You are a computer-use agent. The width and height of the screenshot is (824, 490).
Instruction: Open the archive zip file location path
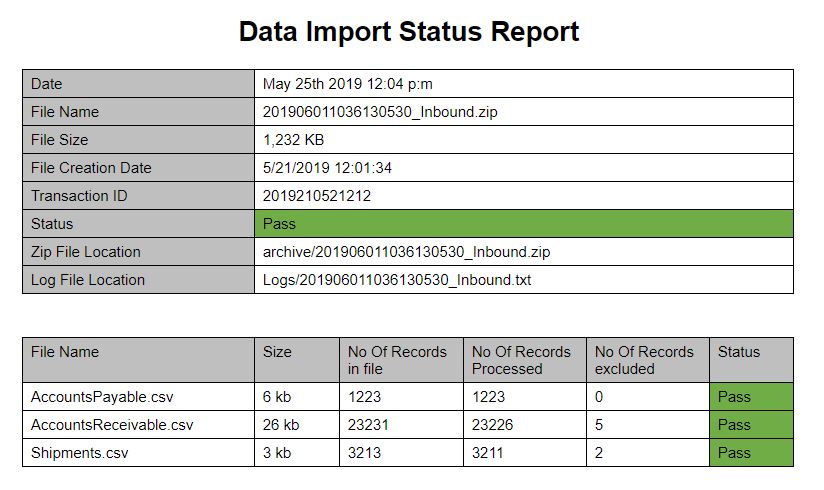(406, 252)
